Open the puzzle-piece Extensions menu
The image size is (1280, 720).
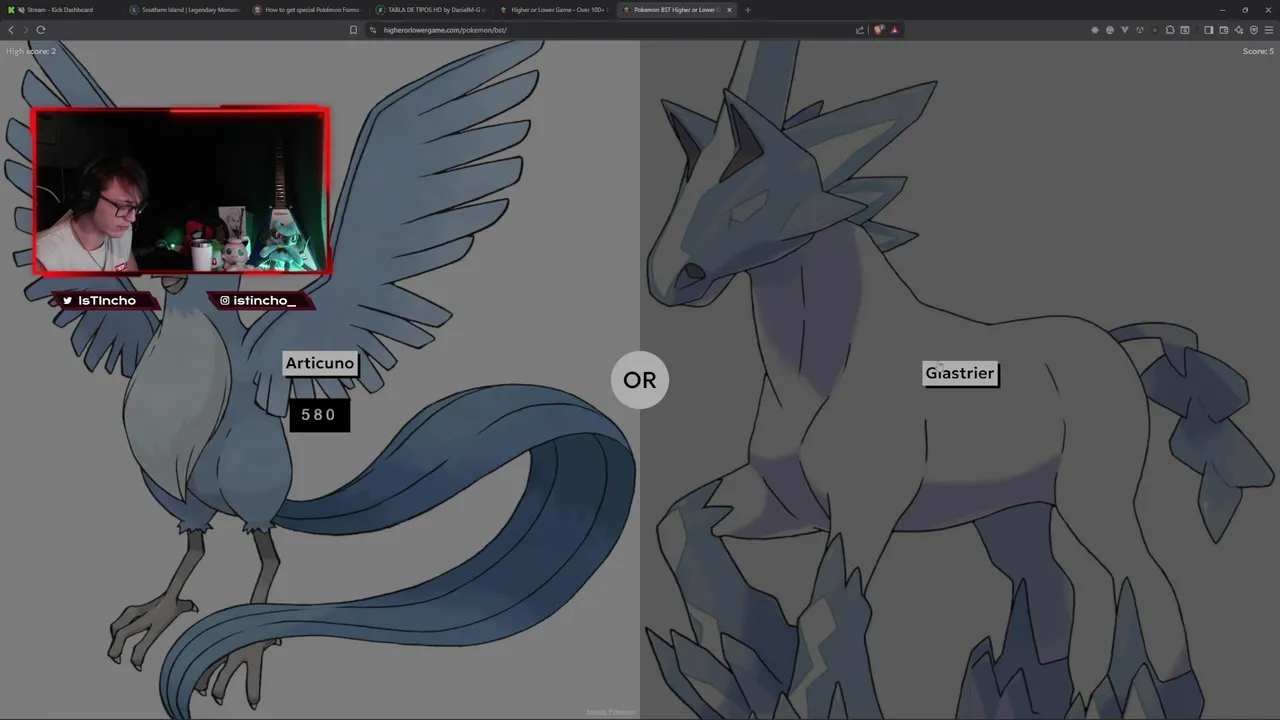1170,30
